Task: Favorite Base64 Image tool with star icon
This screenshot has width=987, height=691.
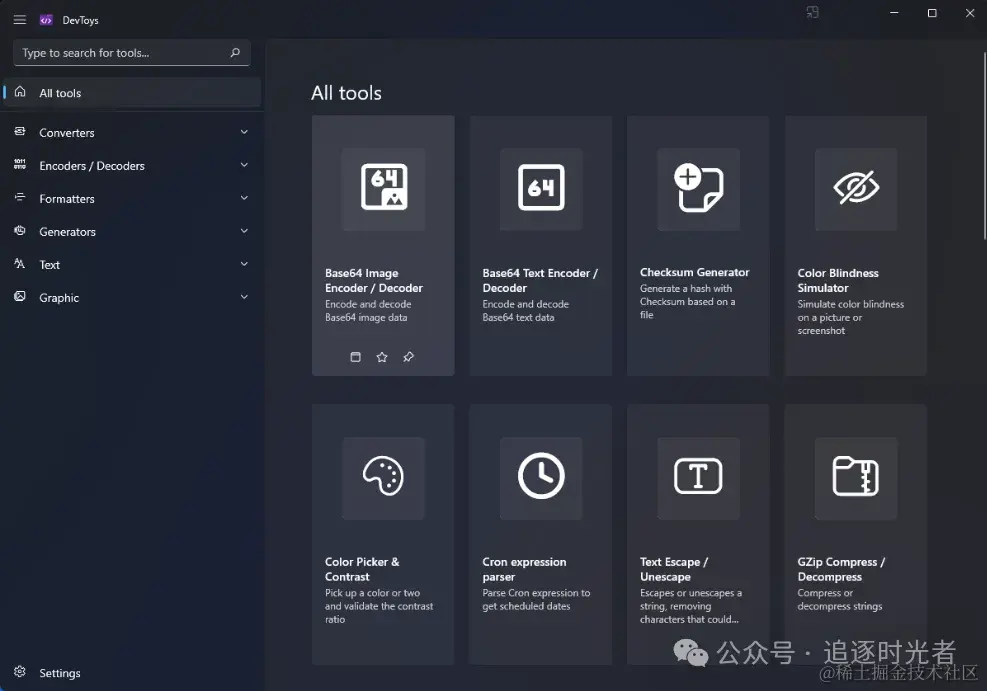Action: click(x=381, y=357)
